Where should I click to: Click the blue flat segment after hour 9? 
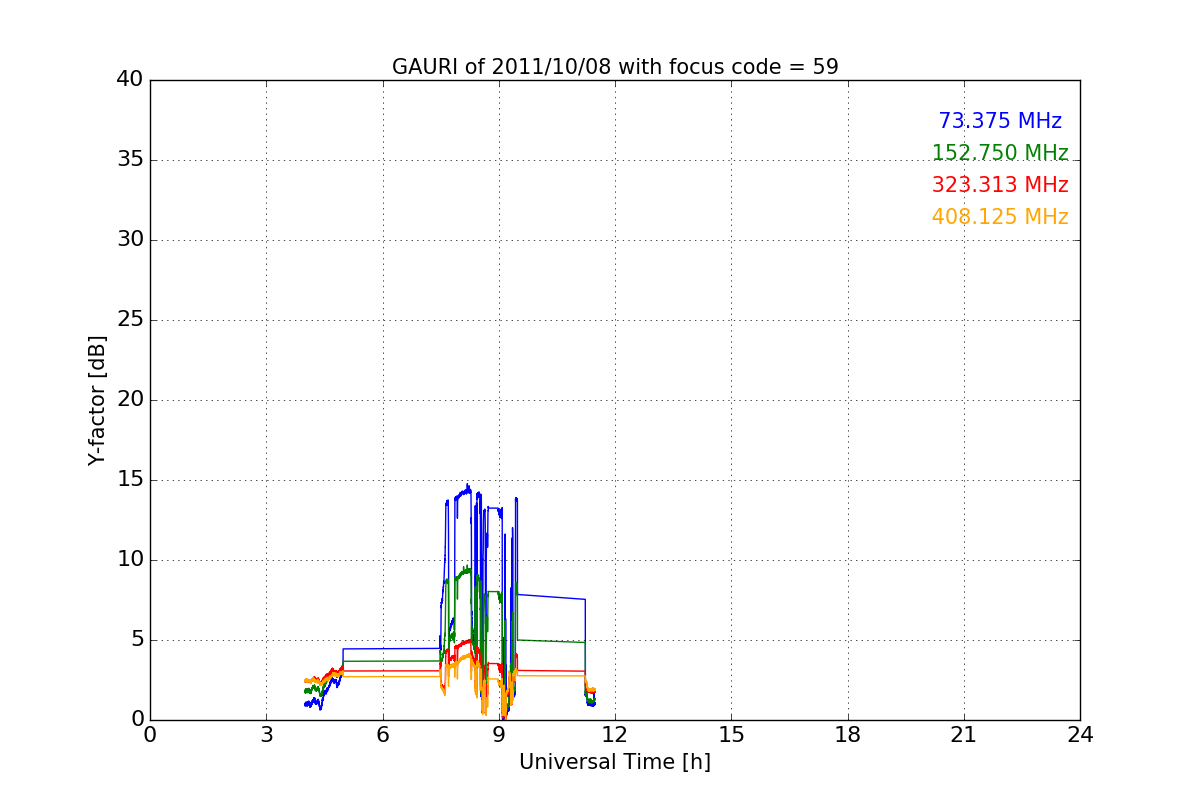tap(551, 597)
